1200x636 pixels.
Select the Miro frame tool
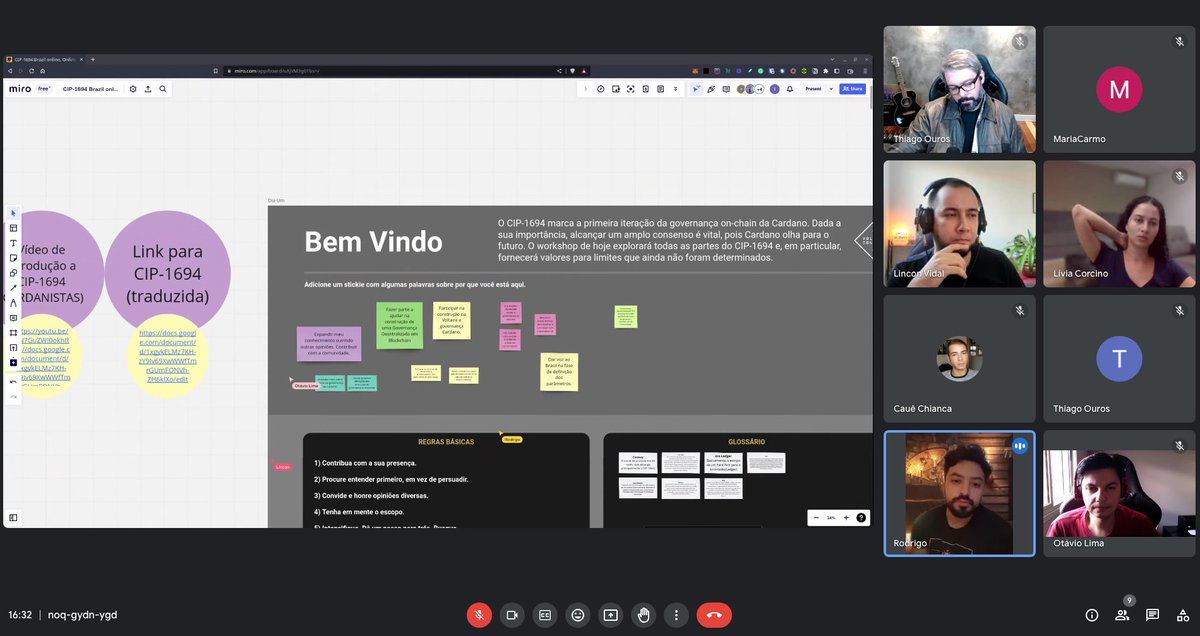(x=14, y=333)
